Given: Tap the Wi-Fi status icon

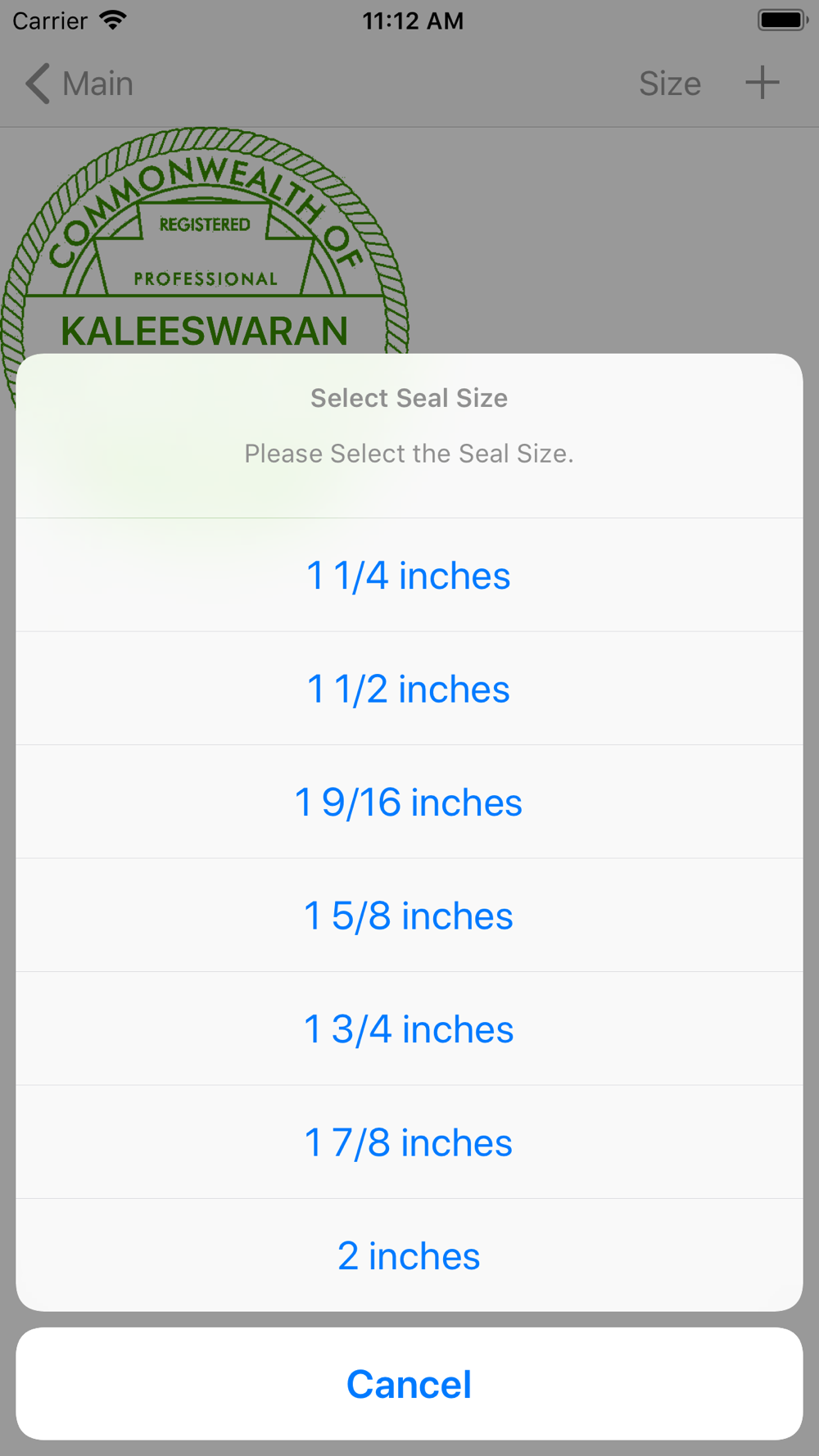Looking at the screenshot, I should (x=113, y=20).
